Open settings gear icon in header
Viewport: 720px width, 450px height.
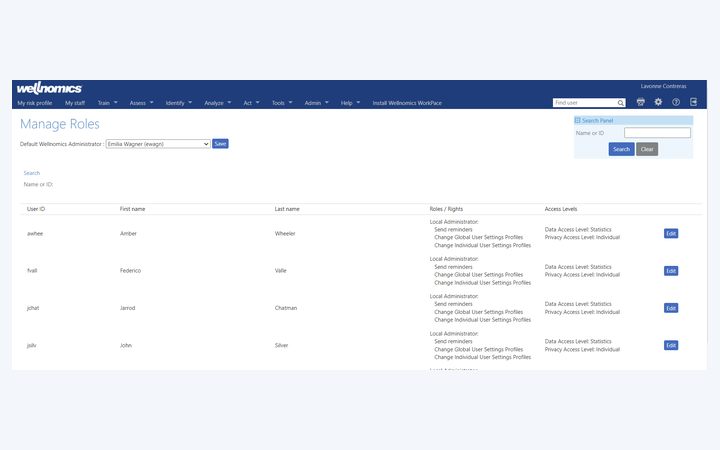point(658,102)
